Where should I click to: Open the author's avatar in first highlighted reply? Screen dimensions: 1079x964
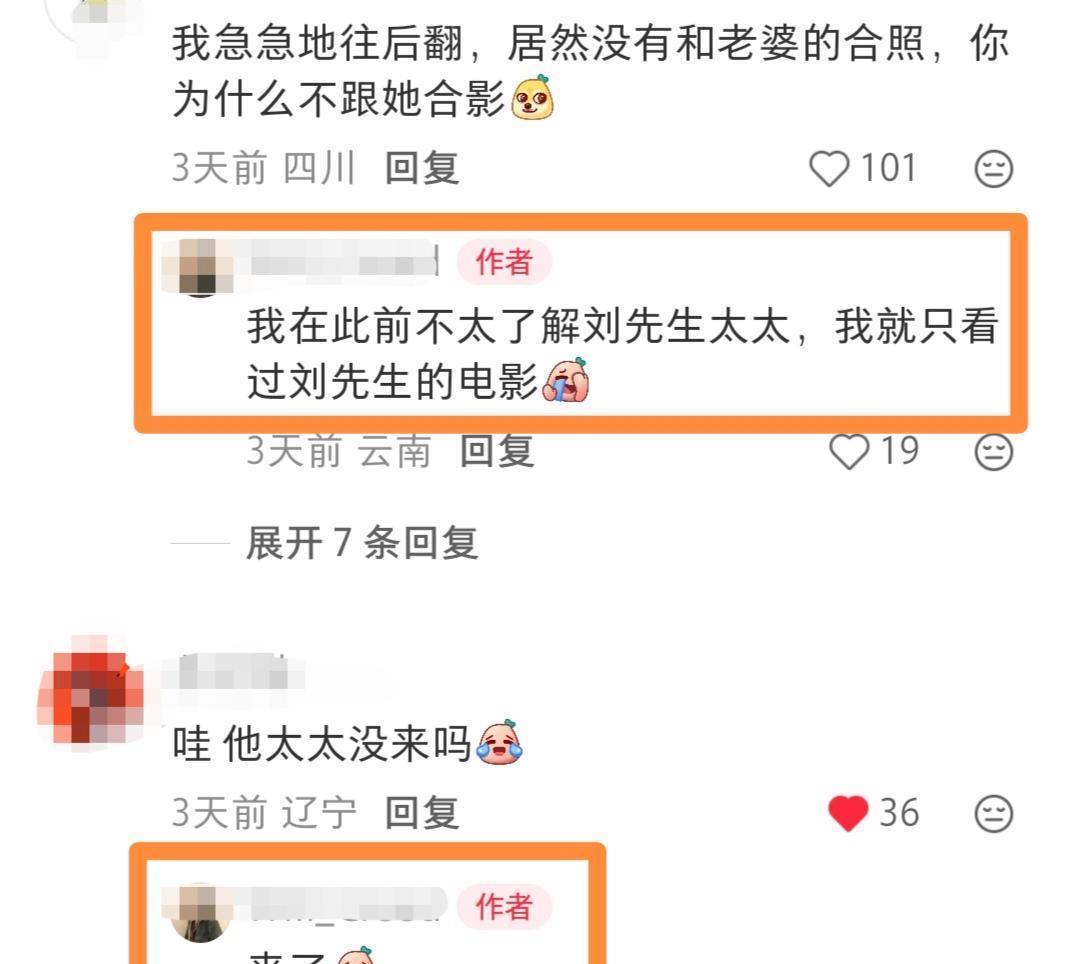tap(199, 267)
